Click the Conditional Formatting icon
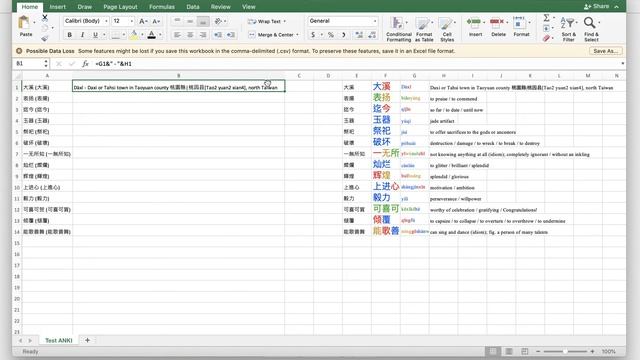 pyautogui.click(x=397, y=23)
